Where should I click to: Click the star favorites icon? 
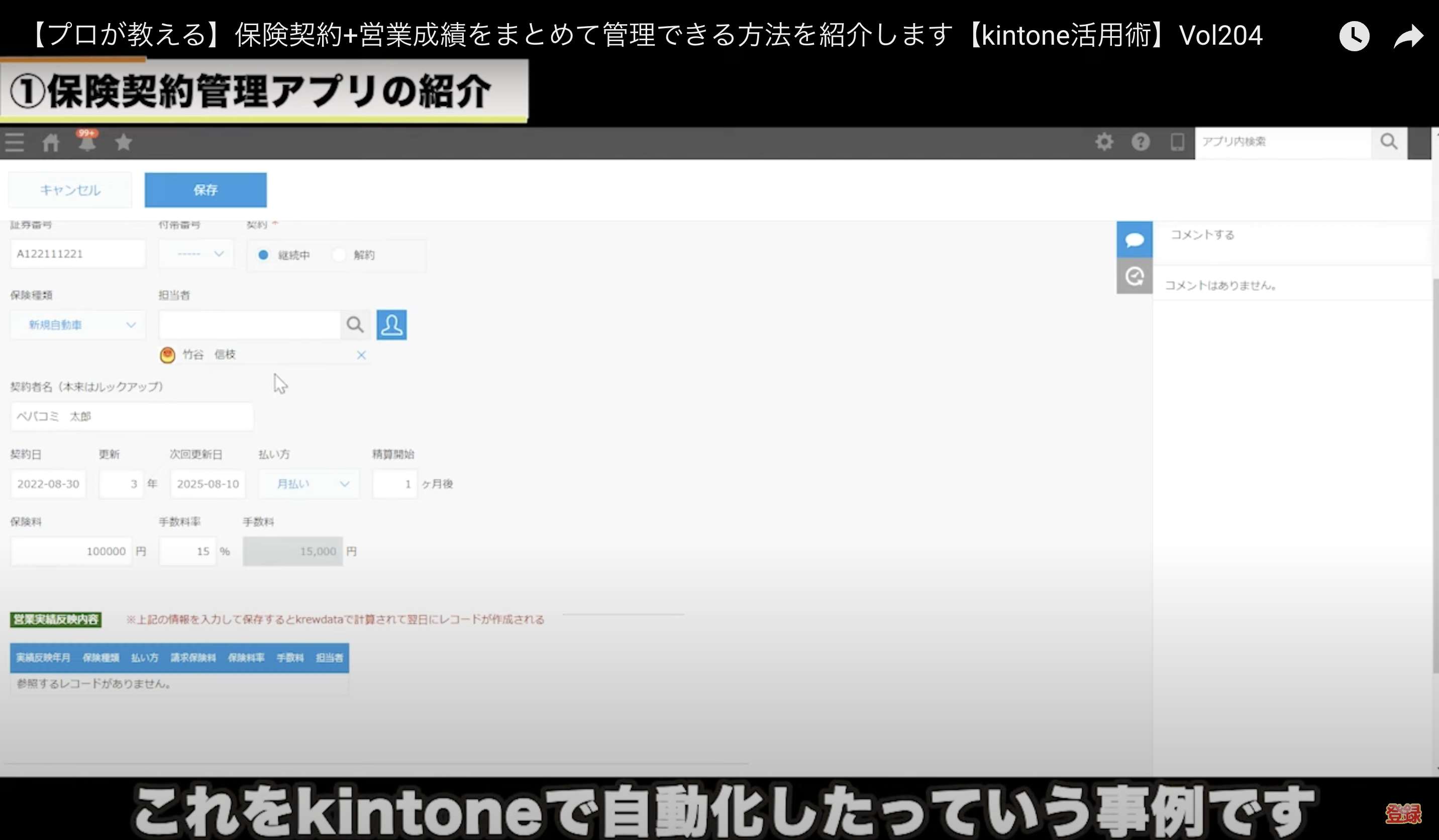click(123, 142)
